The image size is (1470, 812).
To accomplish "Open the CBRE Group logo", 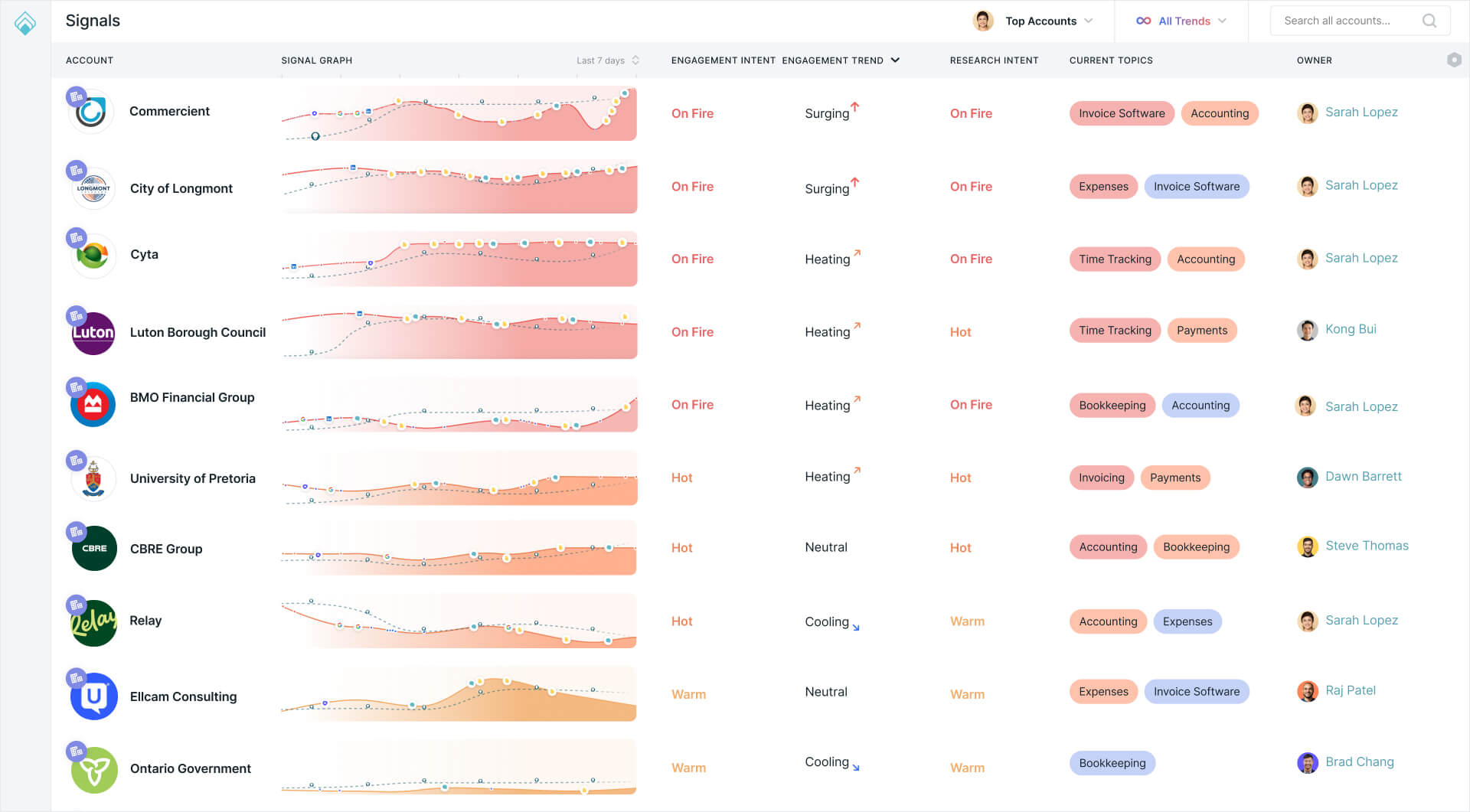I will pos(94,548).
